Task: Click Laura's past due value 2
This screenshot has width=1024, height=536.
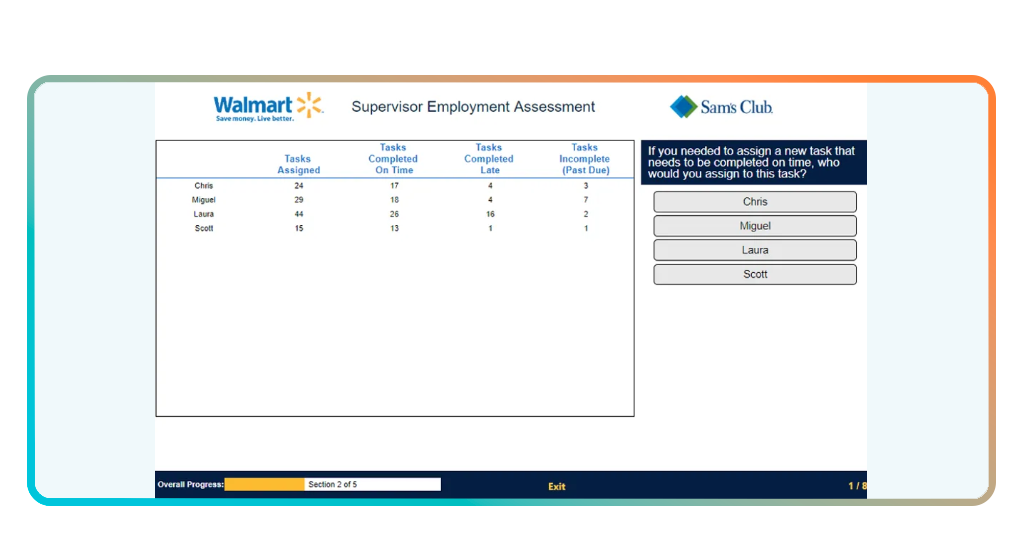Action: pyautogui.click(x=586, y=214)
